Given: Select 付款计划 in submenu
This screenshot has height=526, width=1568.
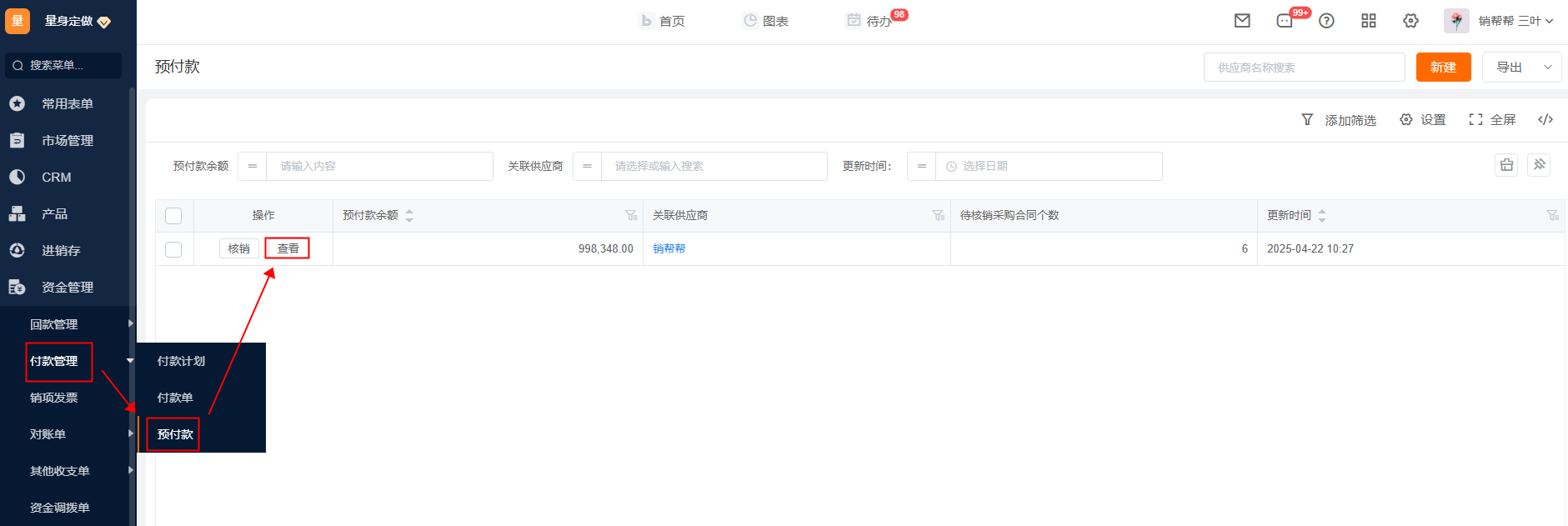Looking at the screenshot, I should click(181, 361).
